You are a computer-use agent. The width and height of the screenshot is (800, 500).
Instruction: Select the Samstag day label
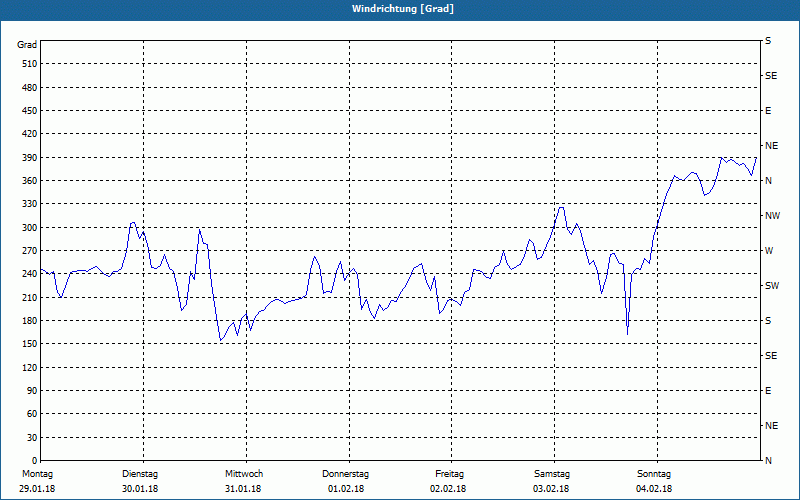click(552, 474)
